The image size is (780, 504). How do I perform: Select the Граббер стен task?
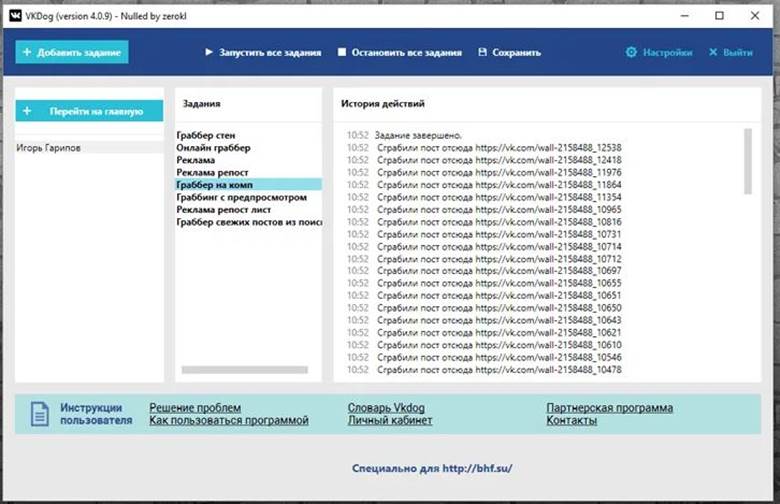[206, 135]
